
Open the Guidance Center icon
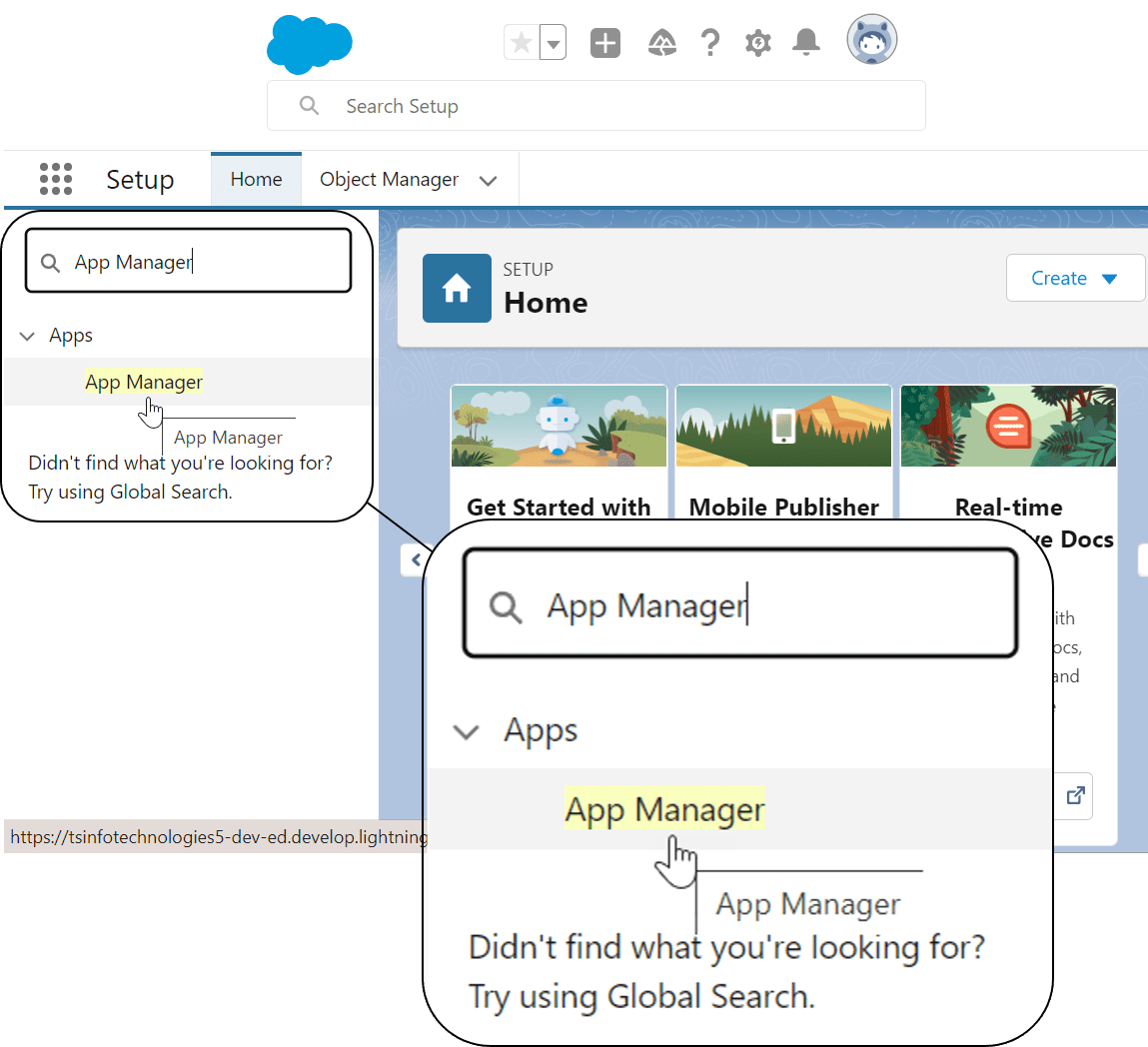click(x=661, y=42)
